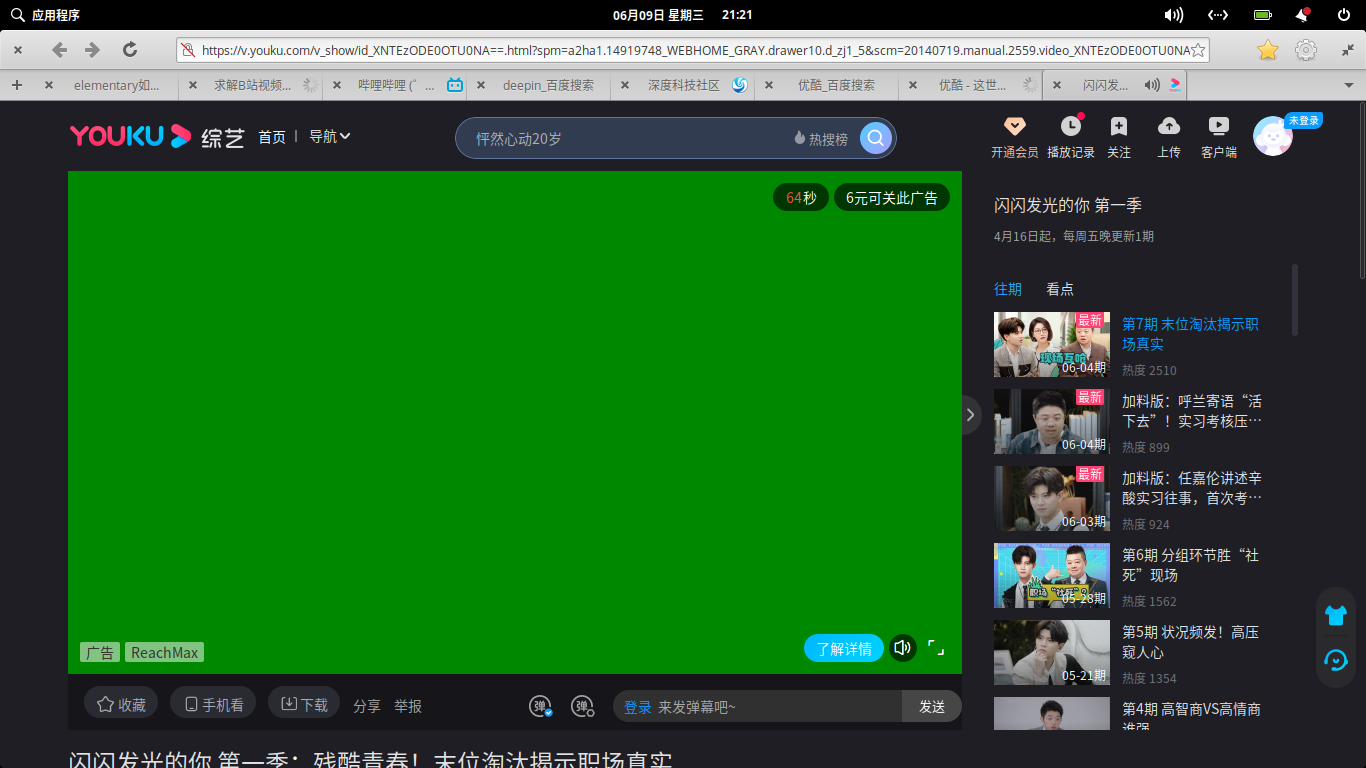Collapse the episode sidebar with arrow

click(x=970, y=414)
